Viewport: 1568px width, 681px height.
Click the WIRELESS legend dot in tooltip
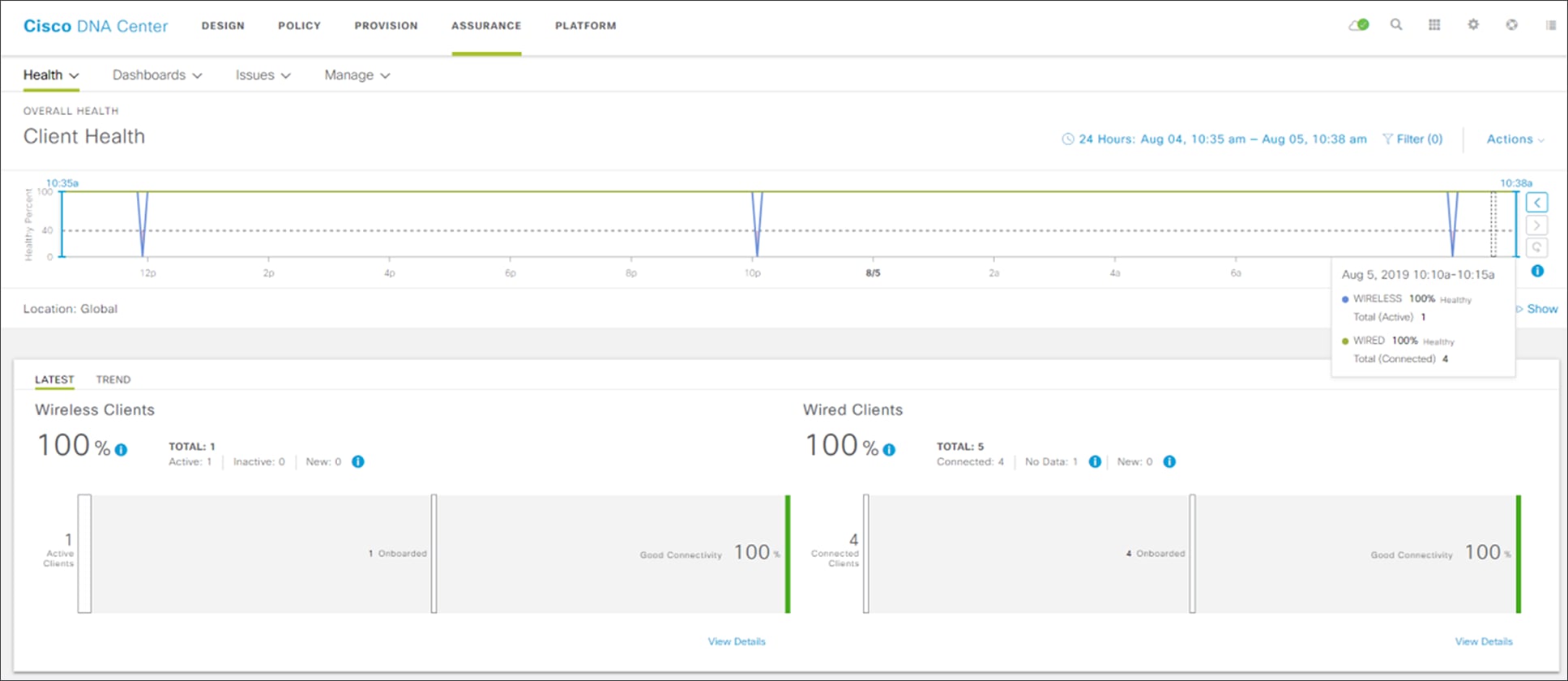click(x=1345, y=299)
